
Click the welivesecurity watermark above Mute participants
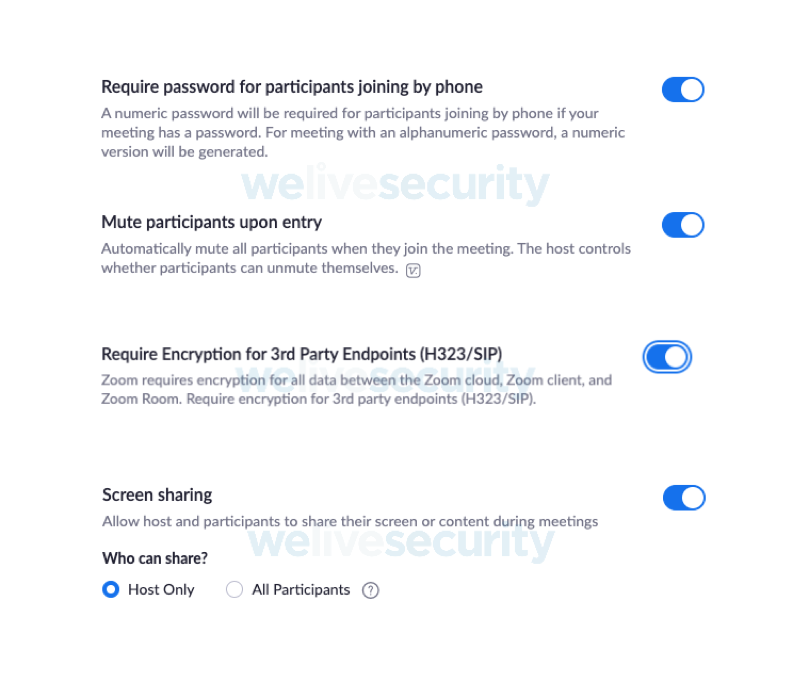[x=395, y=184]
